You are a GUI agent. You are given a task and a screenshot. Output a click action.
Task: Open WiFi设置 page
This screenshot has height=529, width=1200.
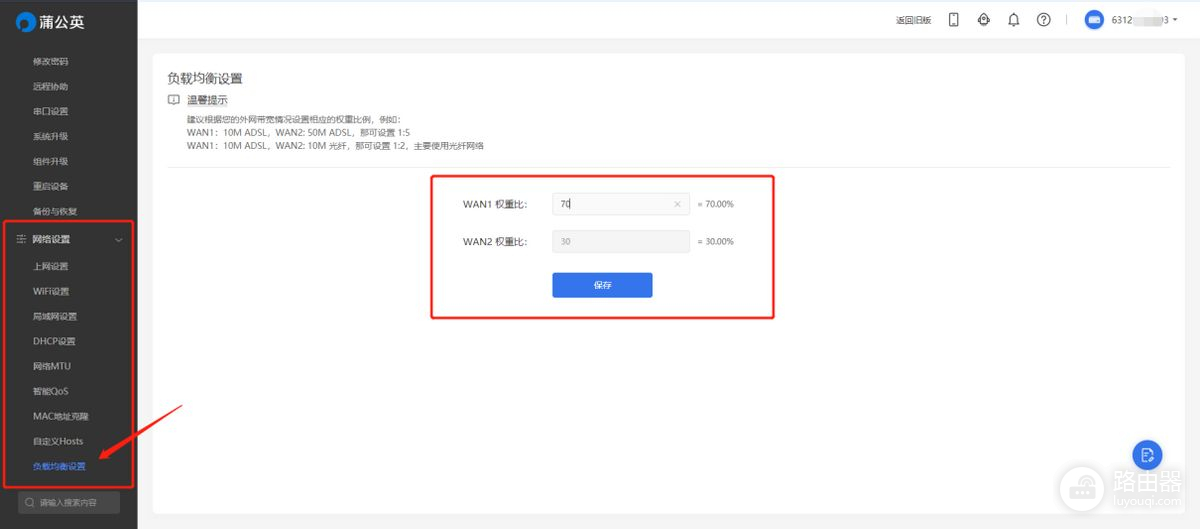tap(52, 291)
